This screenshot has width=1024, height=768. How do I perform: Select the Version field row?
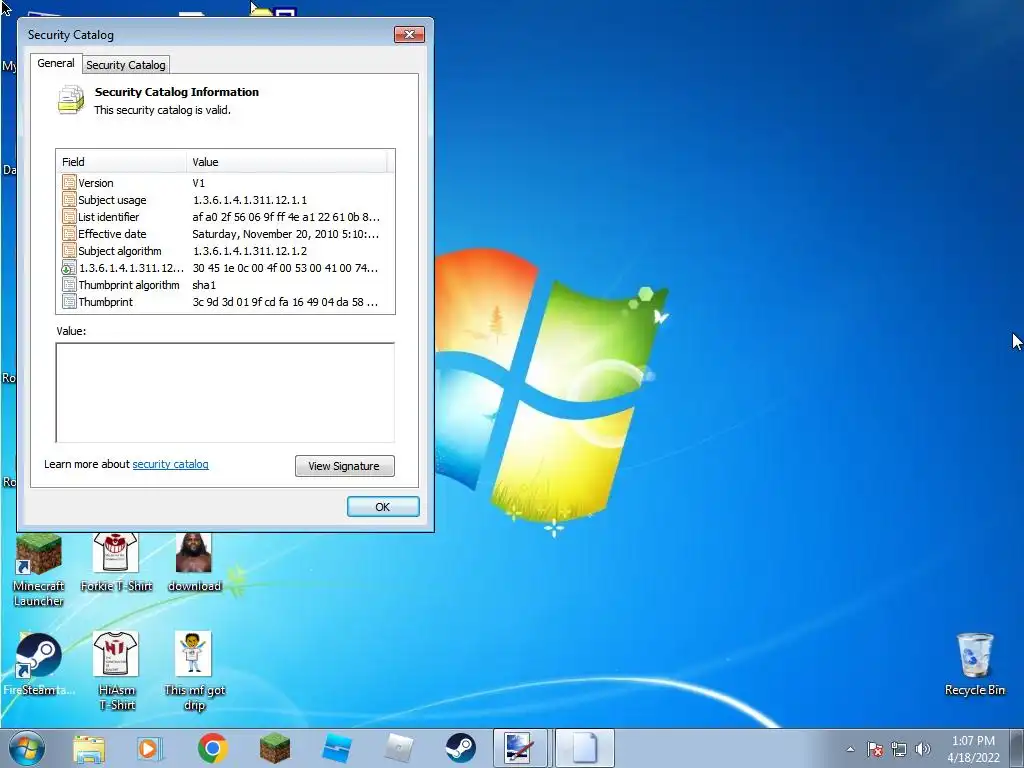(x=225, y=183)
